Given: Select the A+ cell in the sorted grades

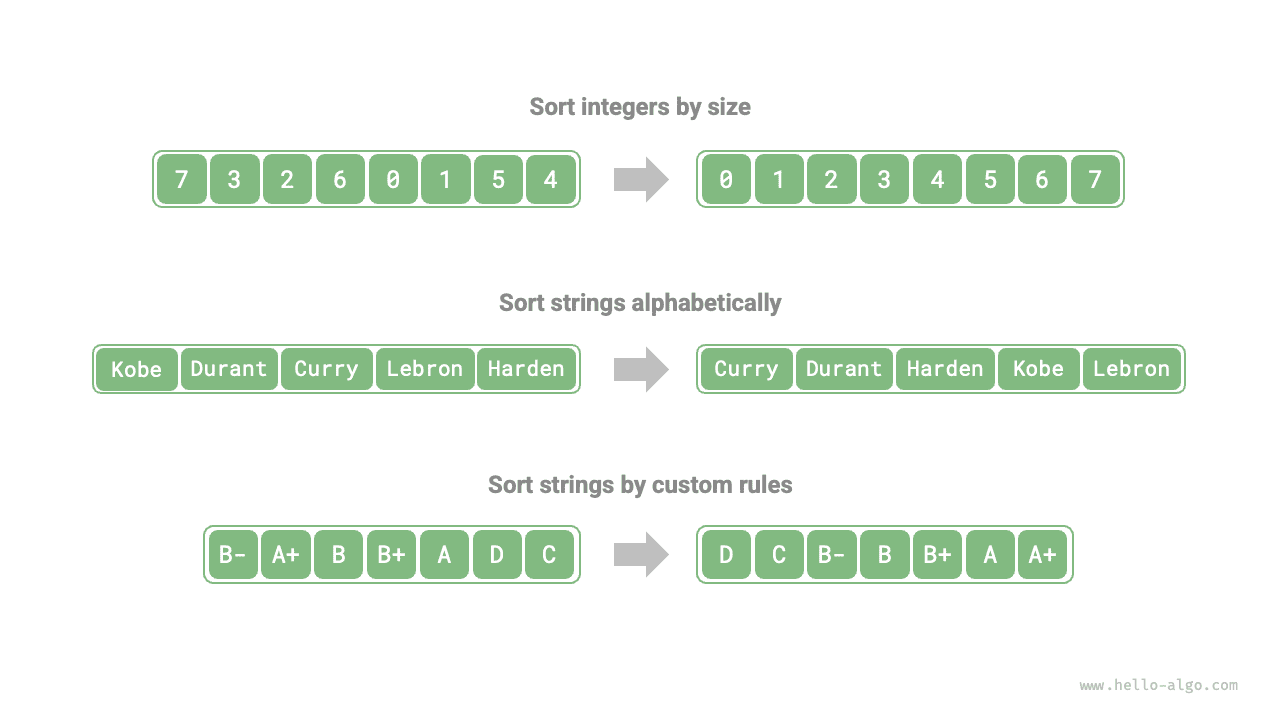Looking at the screenshot, I should pos(1043,555).
